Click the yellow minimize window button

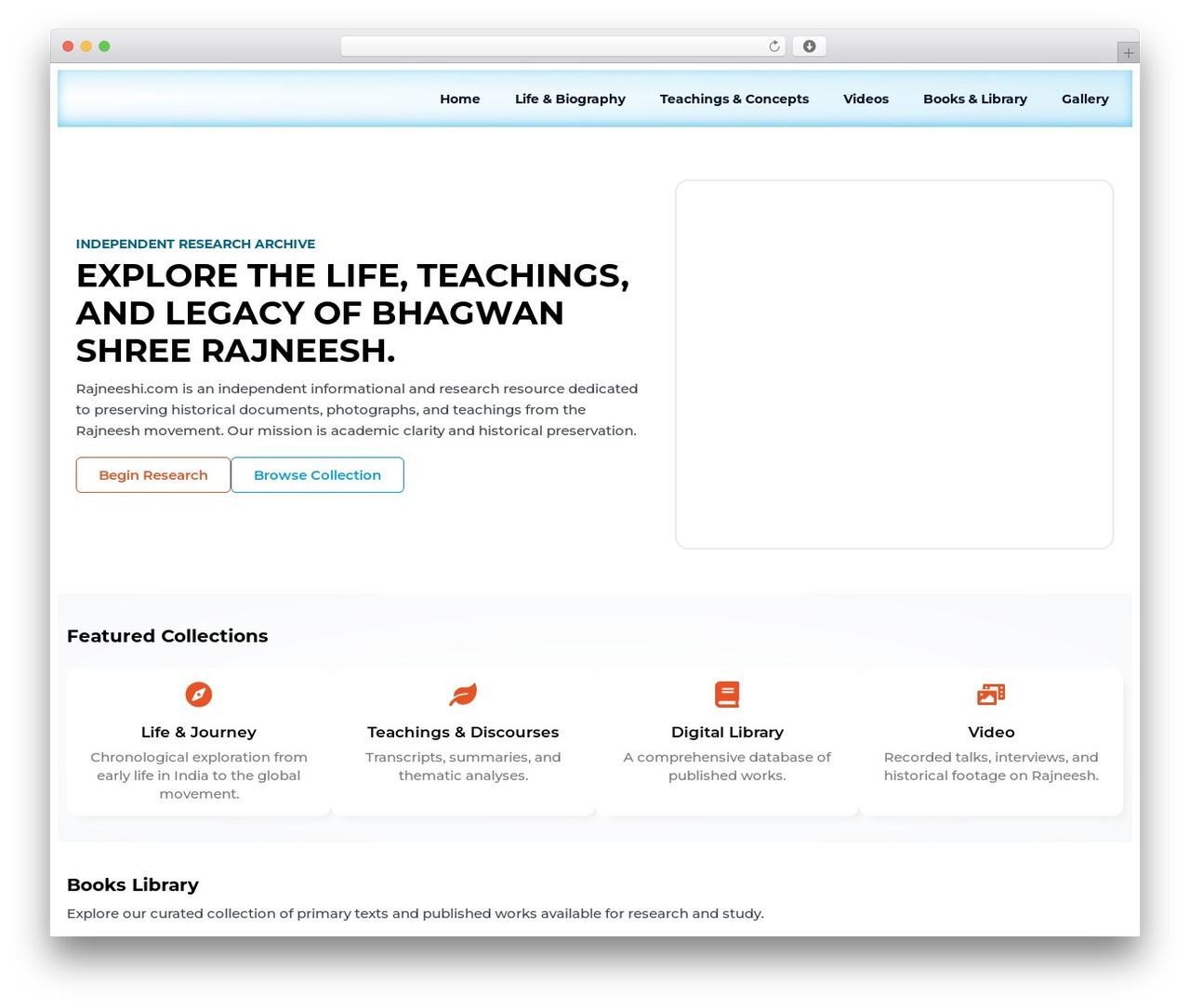click(x=86, y=46)
